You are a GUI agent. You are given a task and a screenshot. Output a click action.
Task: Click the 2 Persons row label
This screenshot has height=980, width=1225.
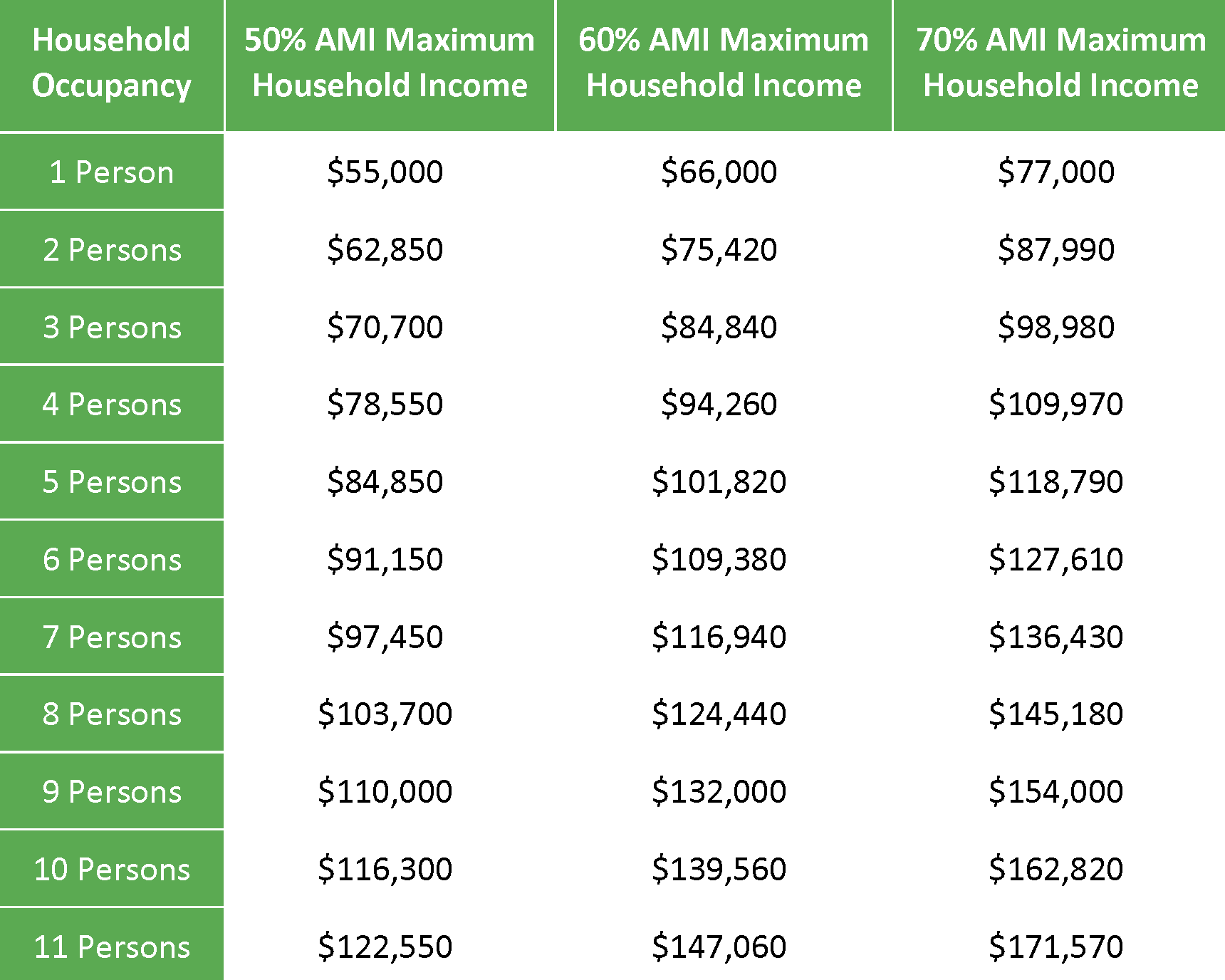112,249
